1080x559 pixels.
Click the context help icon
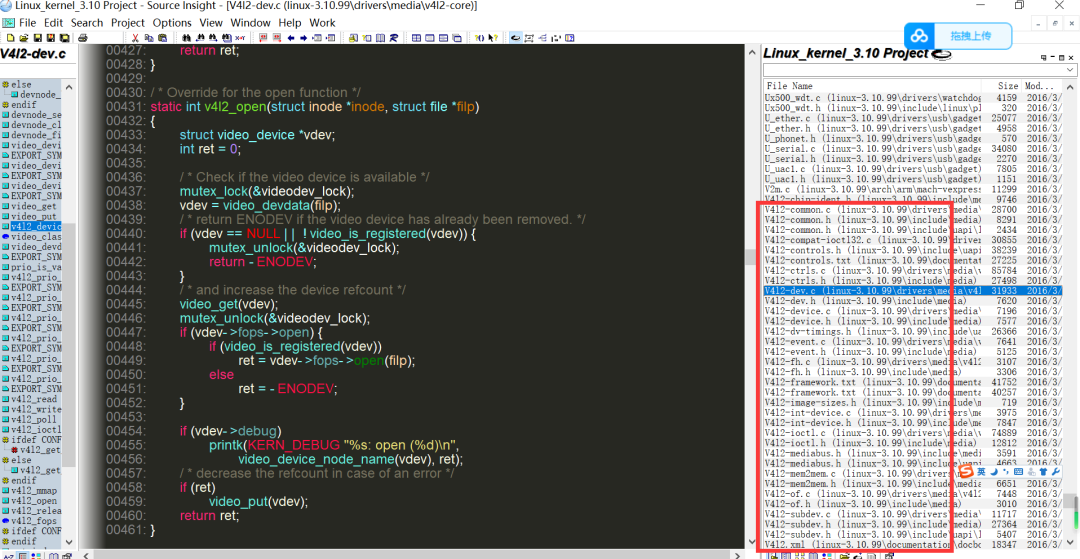(493, 38)
